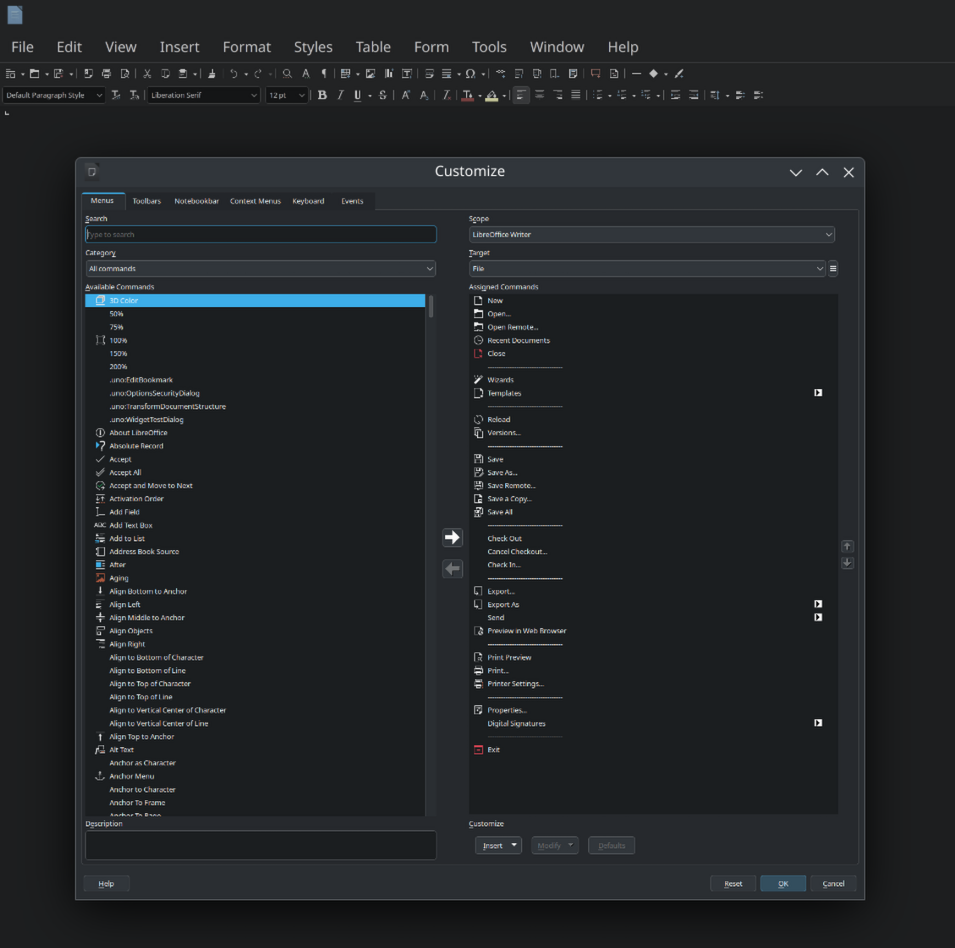The width and height of the screenshot is (955, 948).
Task: Select Print Preview in assigned commands
Action: click(509, 657)
